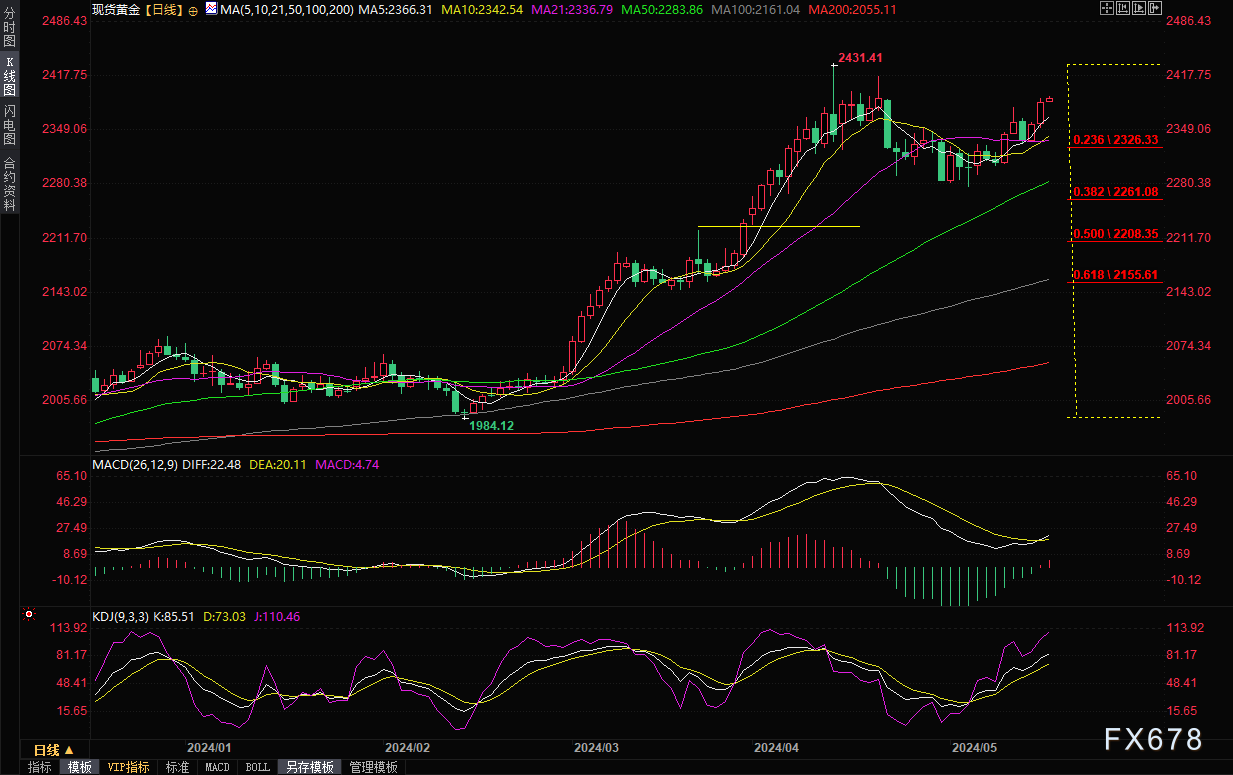Click the 2431.41 high price marker
Screen dimensions: 1233x775
click(861, 58)
